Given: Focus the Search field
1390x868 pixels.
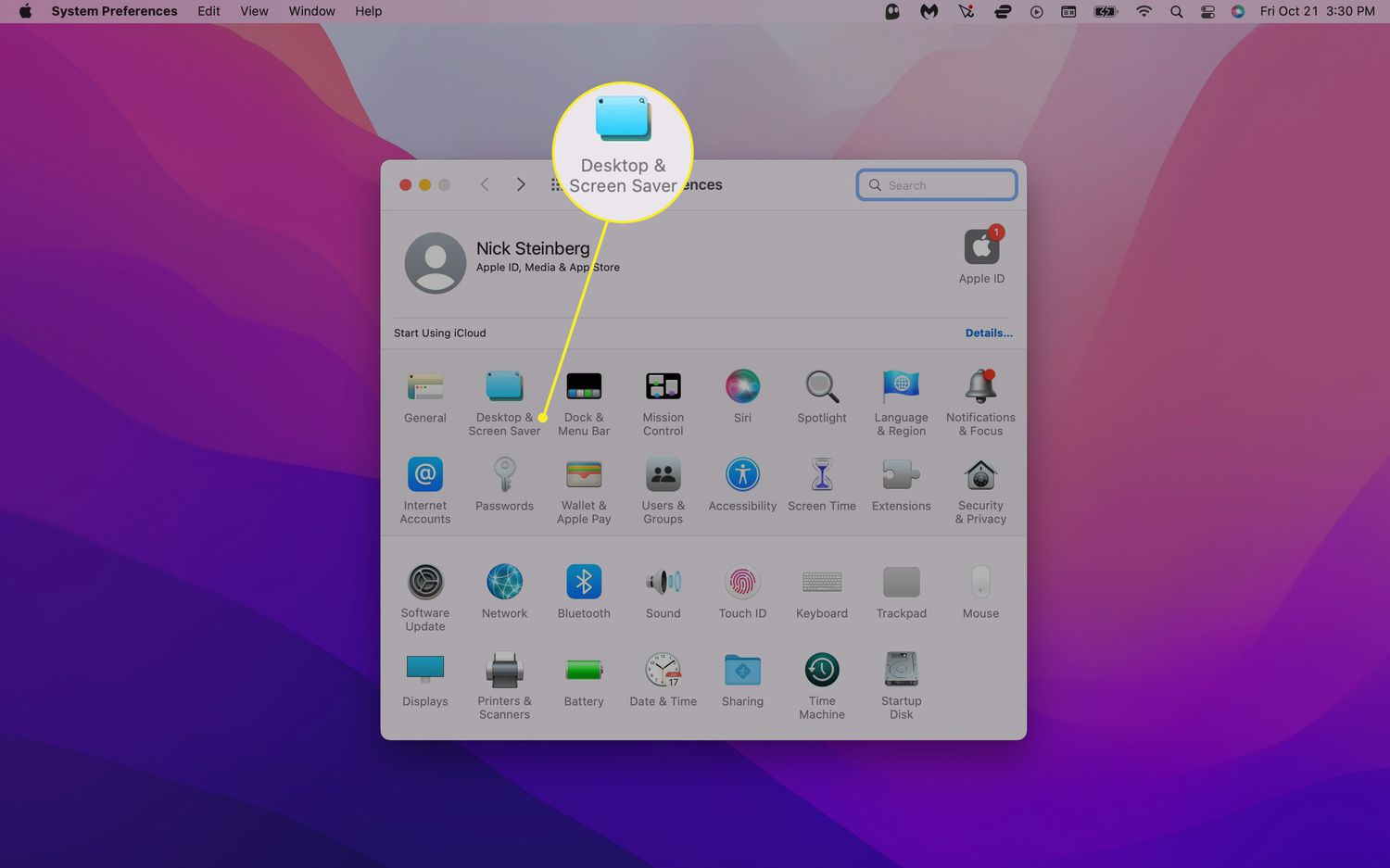Looking at the screenshot, I should pyautogui.click(x=937, y=185).
